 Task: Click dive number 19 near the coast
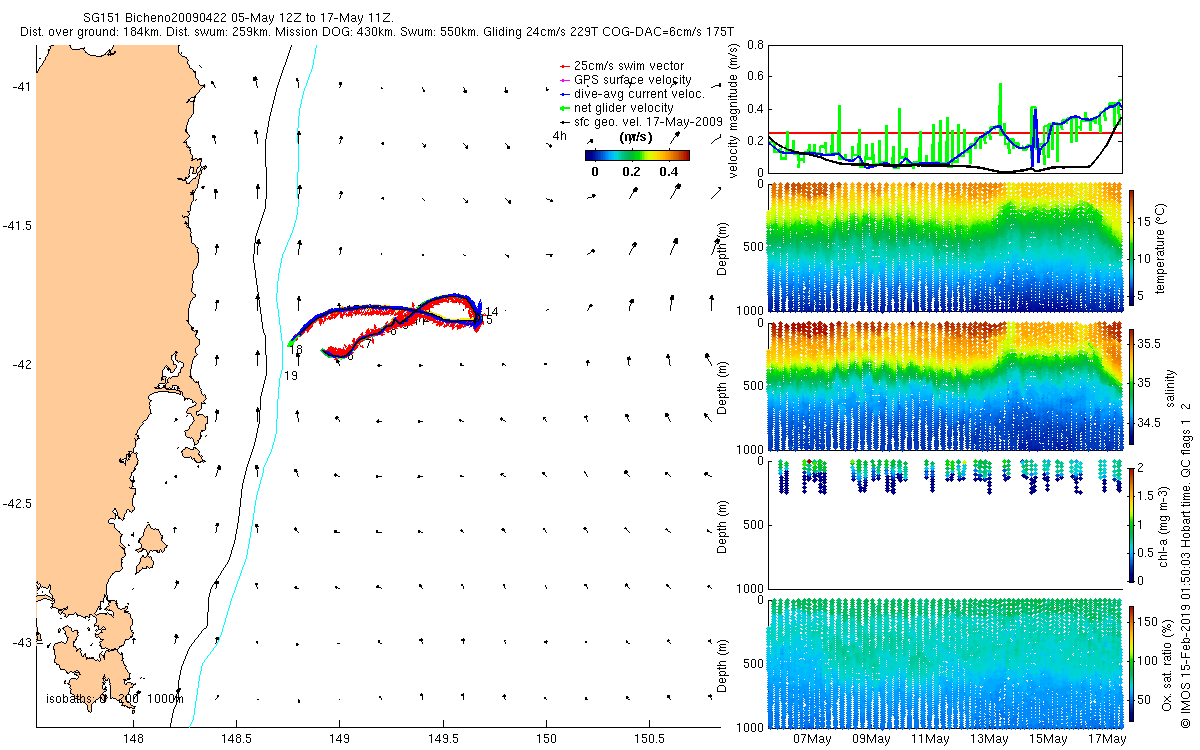pos(291,376)
